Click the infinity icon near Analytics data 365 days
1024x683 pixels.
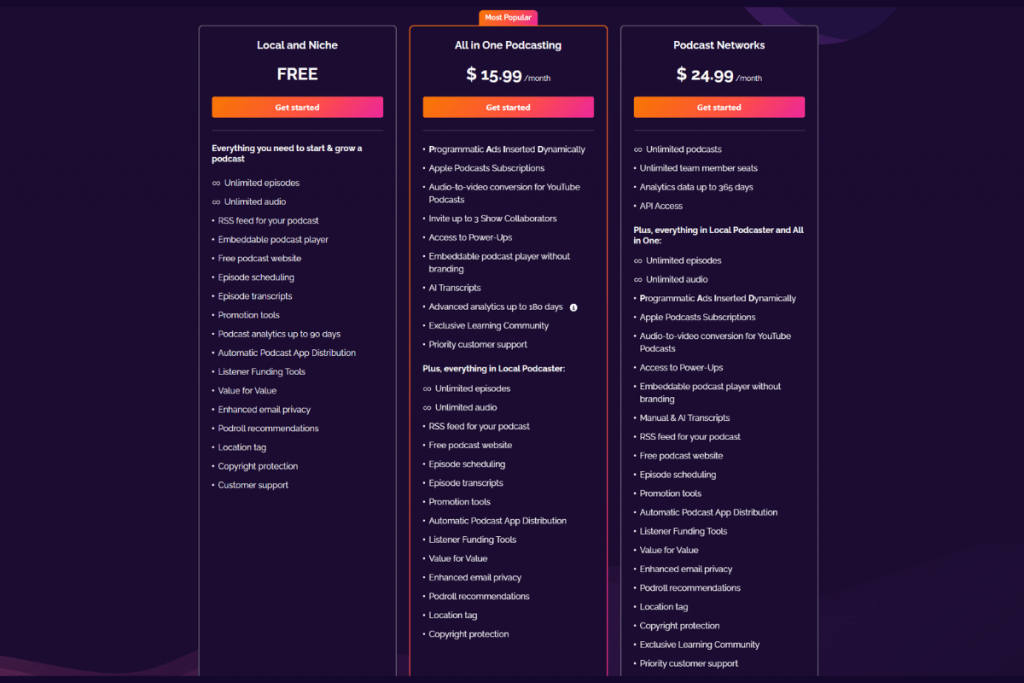point(633,186)
